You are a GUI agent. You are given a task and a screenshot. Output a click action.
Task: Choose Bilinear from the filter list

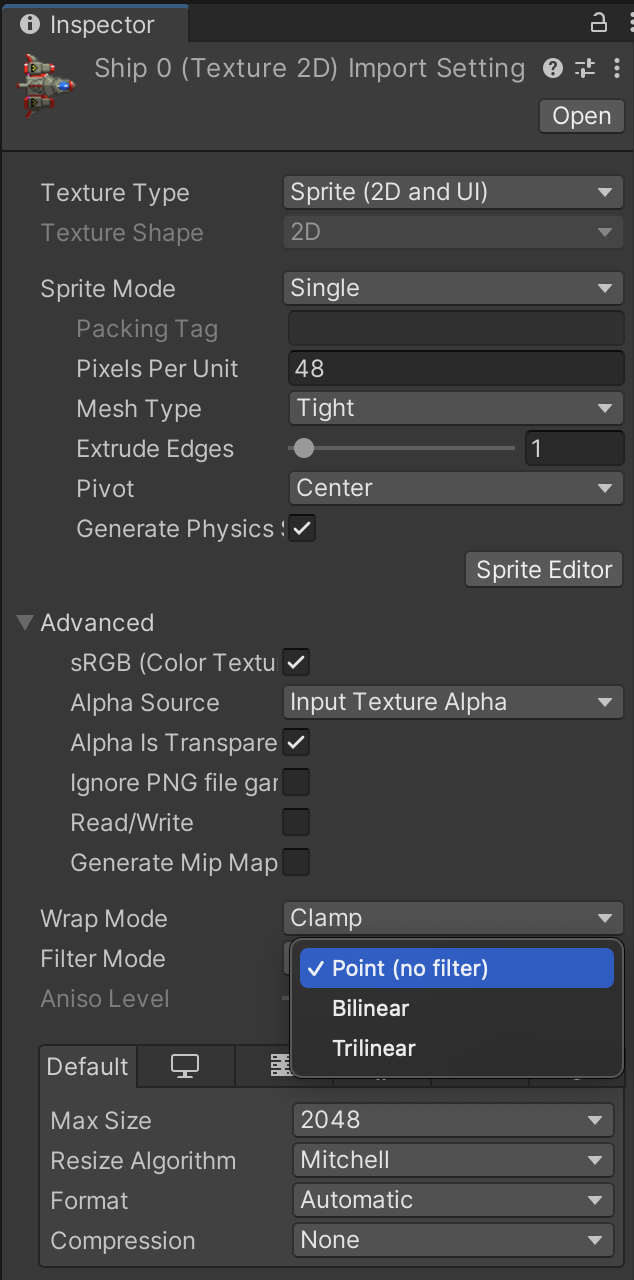click(371, 1008)
